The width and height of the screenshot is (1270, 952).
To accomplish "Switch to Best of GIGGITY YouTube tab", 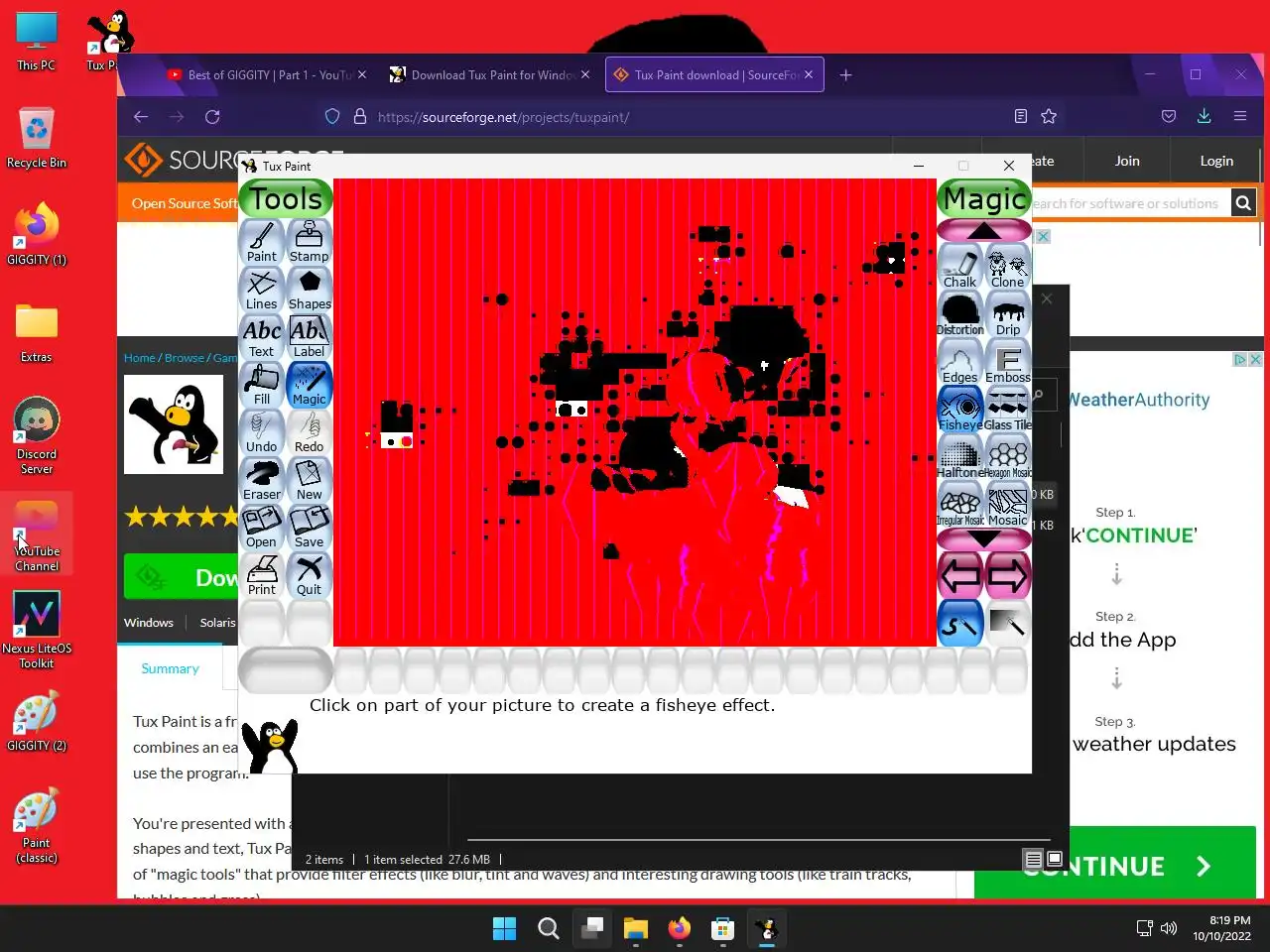I will [266, 74].
